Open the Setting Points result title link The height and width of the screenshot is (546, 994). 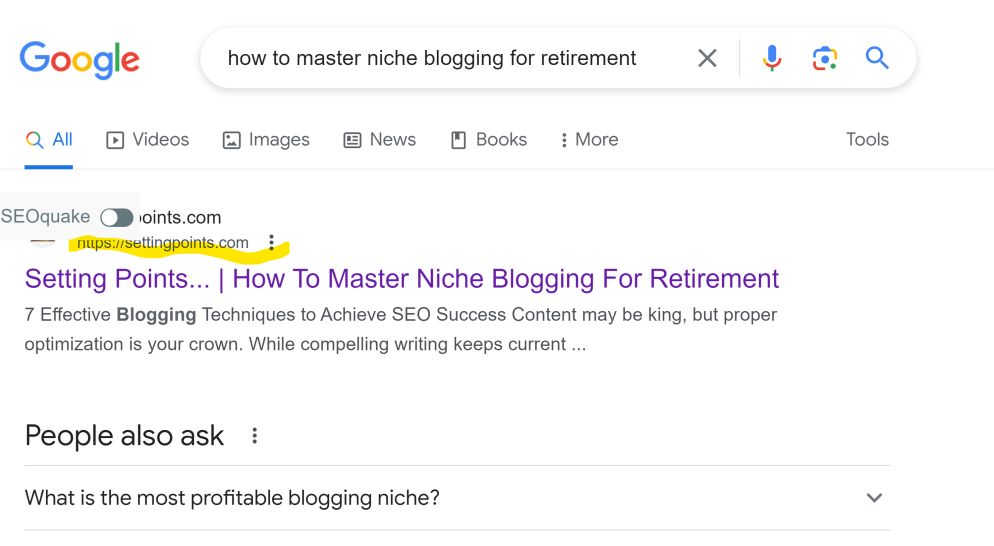[x=401, y=278]
